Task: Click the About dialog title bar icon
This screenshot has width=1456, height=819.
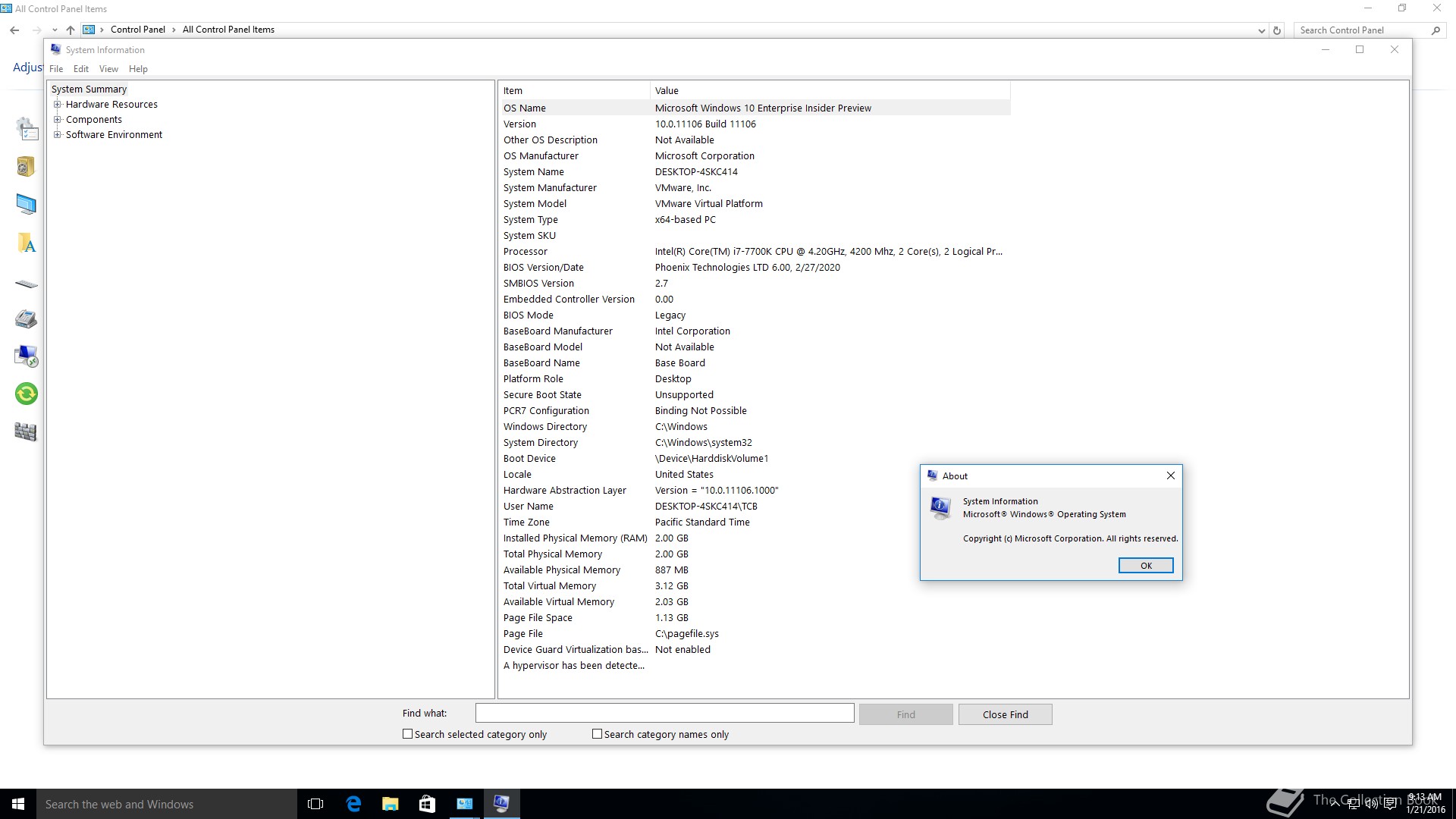Action: click(x=933, y=475)
